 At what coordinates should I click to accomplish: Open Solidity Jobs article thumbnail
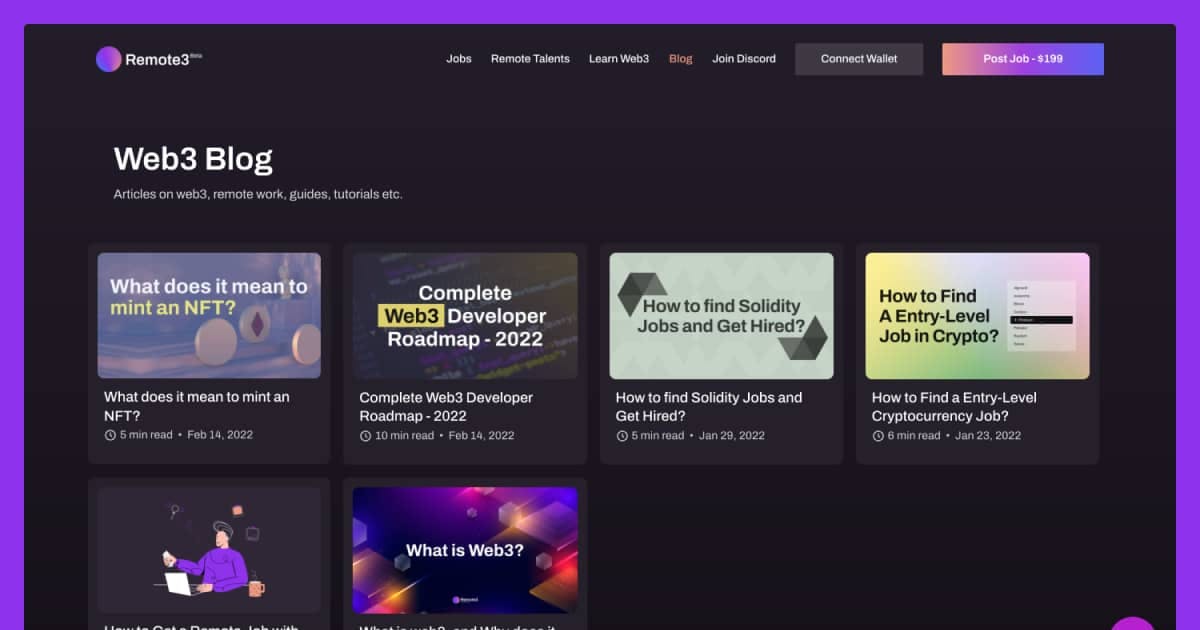721,315
